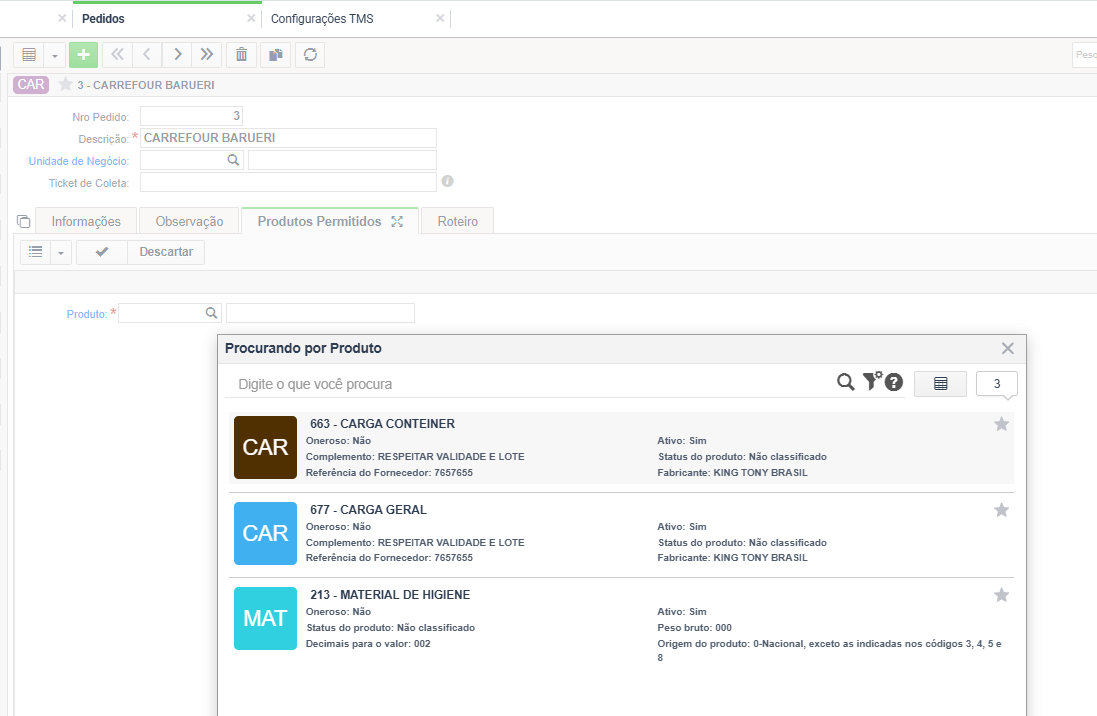Image resolution: width=1097 pixels, height=716 pixels.
Task: Click the Produto search magnifier icon
Action: coord(211,313)
